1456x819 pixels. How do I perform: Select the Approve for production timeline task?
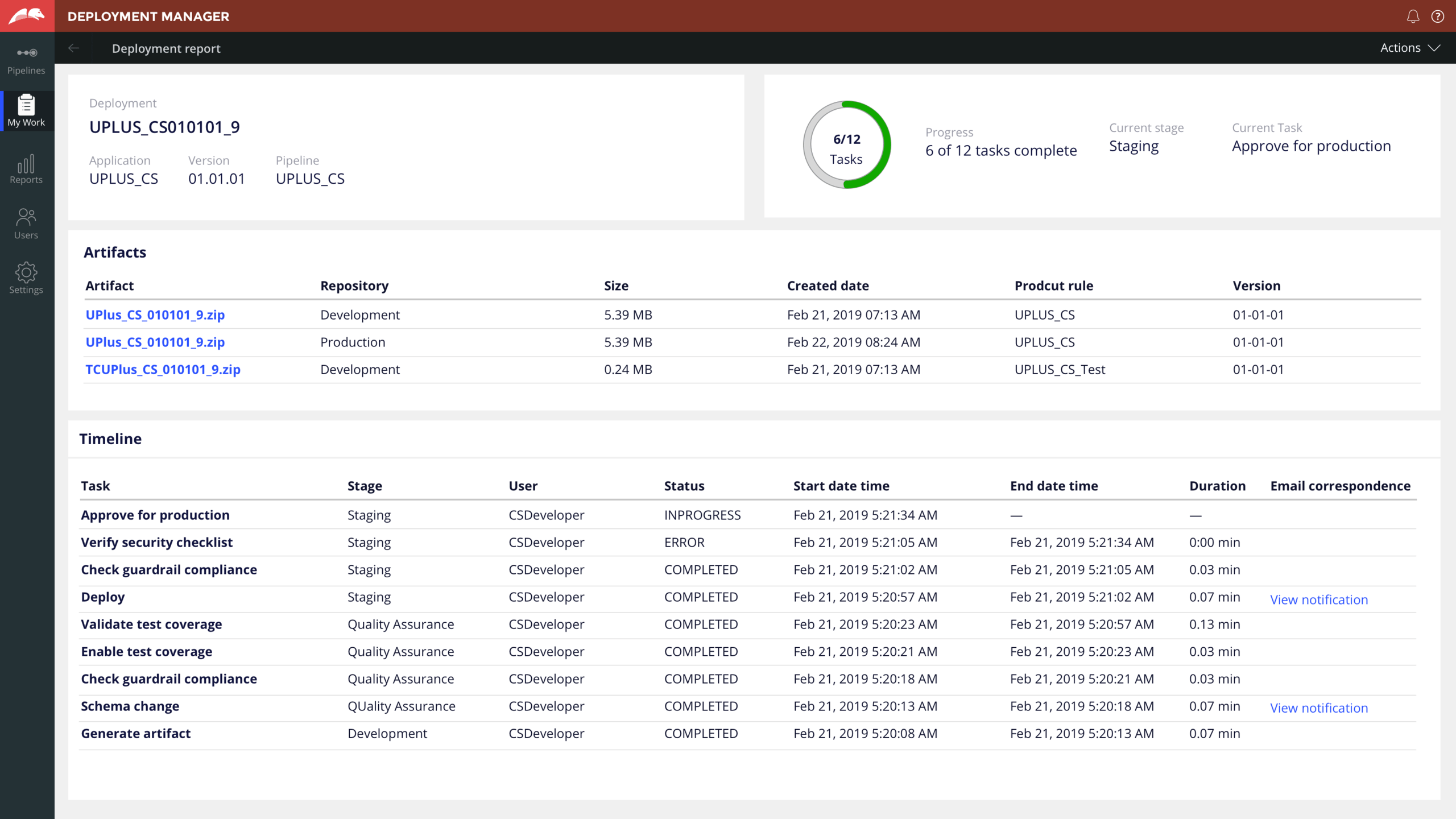tap(155, 515)
